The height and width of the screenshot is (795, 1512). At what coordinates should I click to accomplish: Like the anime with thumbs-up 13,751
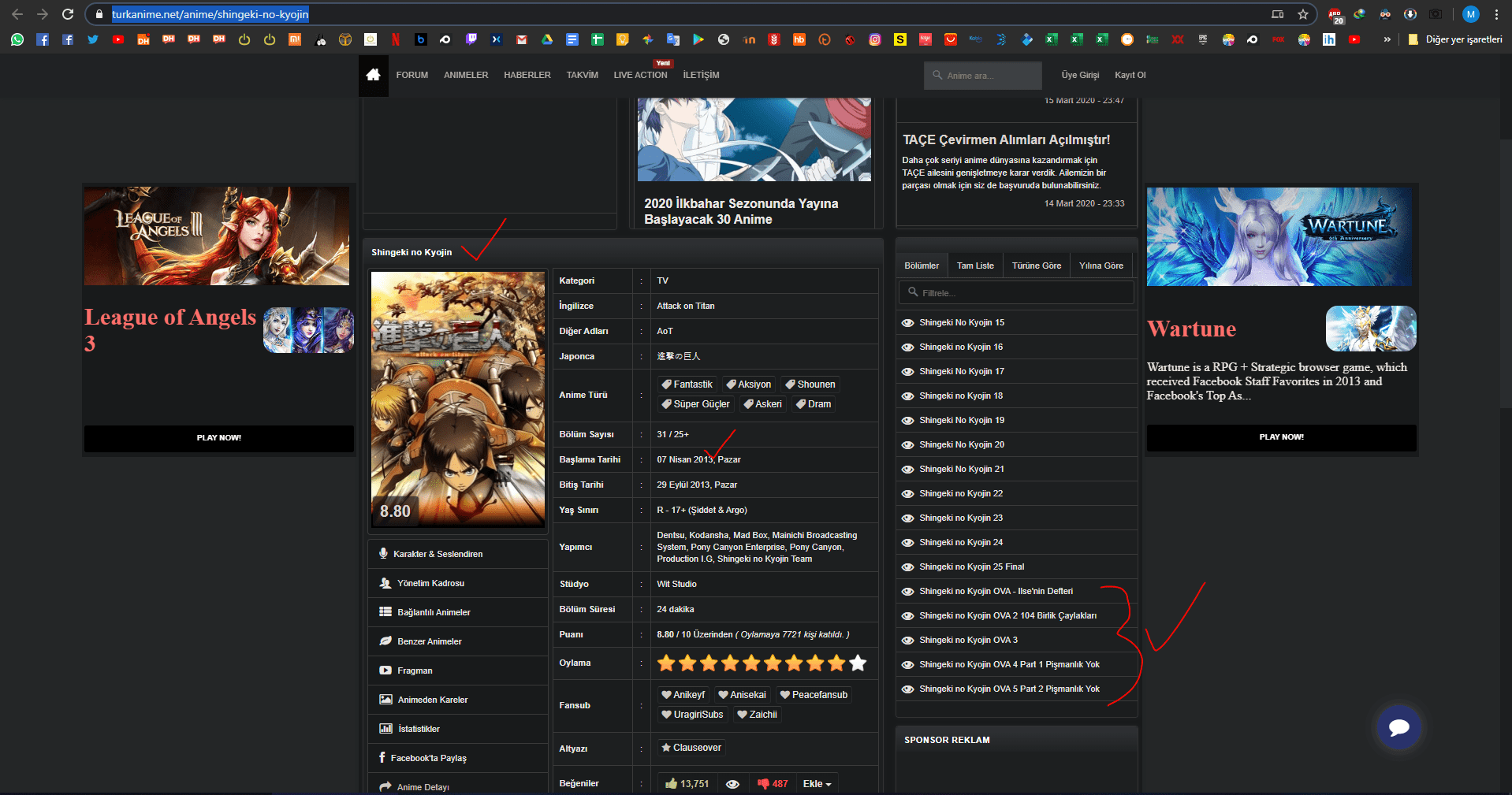coord(687,784)
